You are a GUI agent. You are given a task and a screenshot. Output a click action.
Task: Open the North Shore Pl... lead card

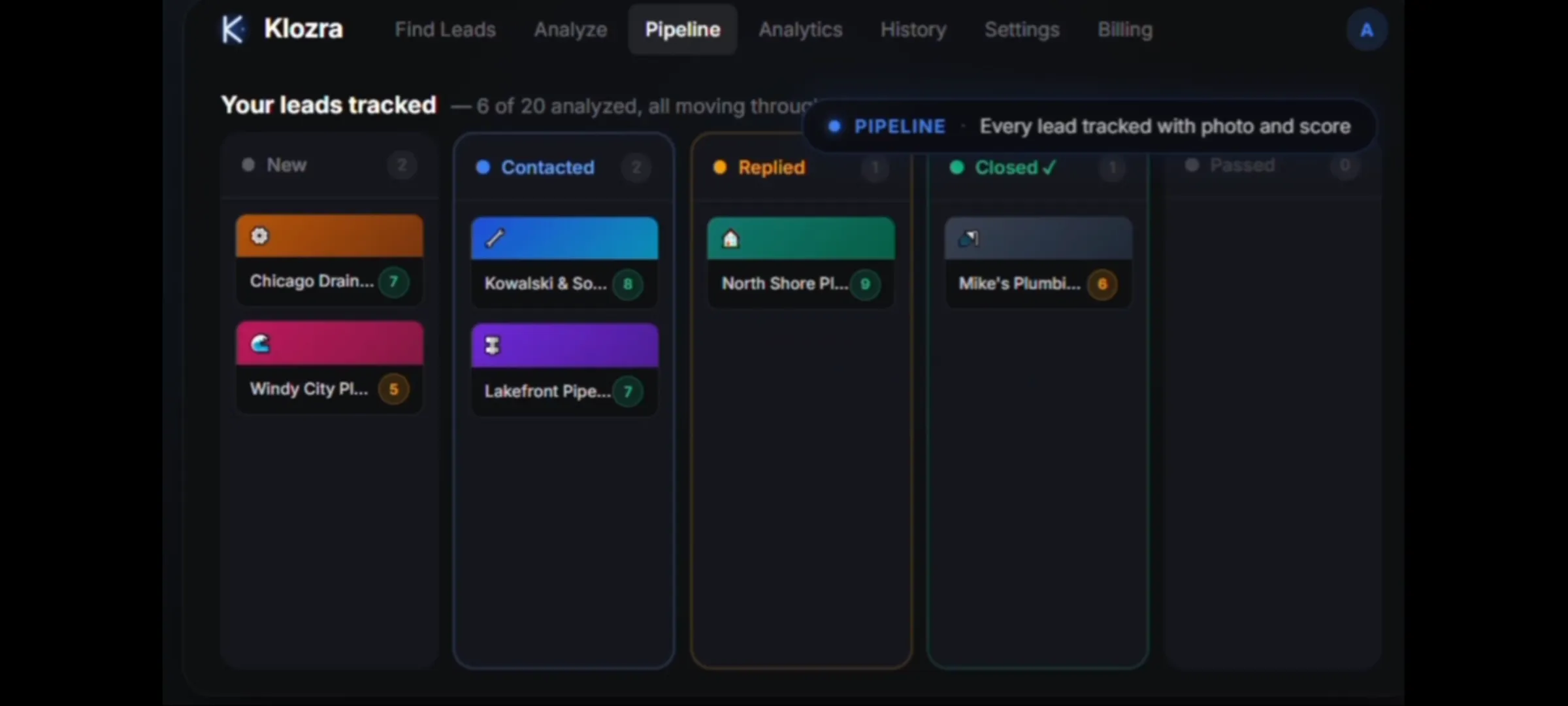(x=801, y=262)
